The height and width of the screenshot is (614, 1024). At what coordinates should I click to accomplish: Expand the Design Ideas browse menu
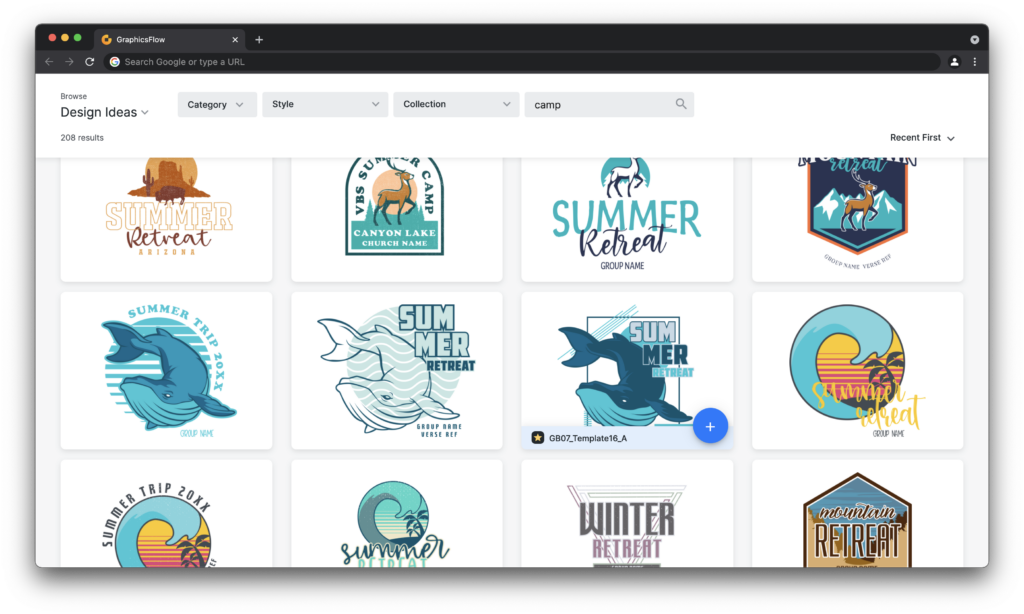click(x=104, y=112)
